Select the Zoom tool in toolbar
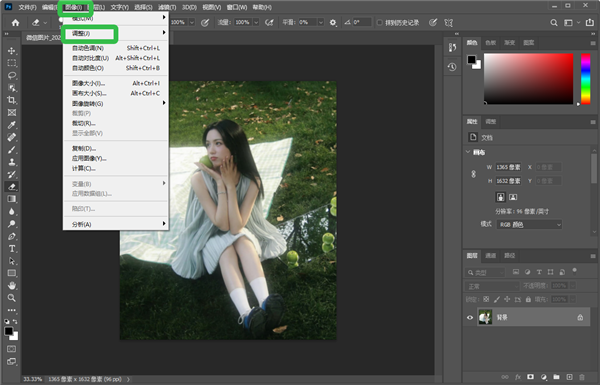Screen dimensions: 600x385 pyautogui.click(x=11, y=298)
